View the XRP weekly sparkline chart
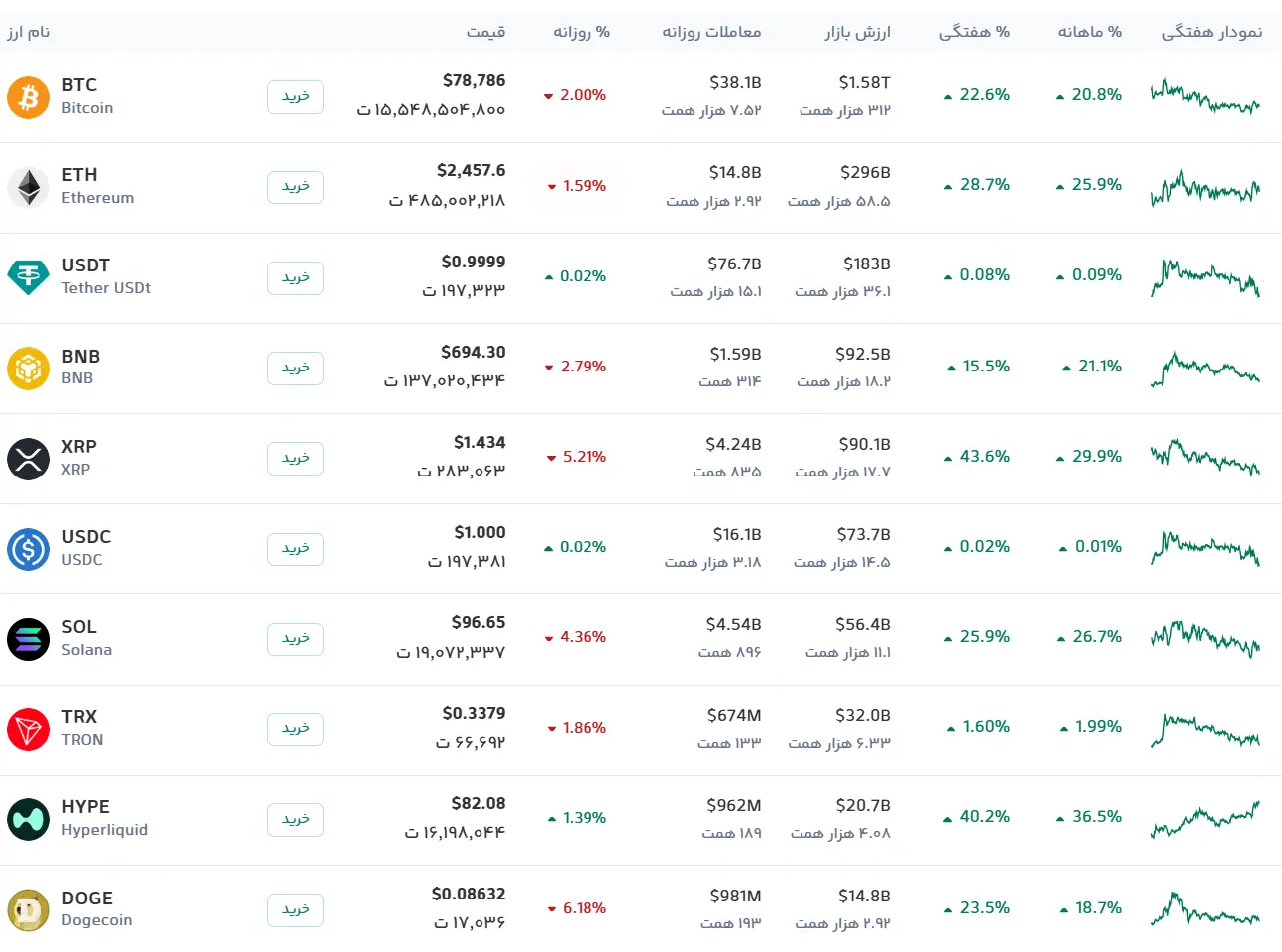Screen dimensions: 1282x952 pyautogui.click(x=1206, y=458)
